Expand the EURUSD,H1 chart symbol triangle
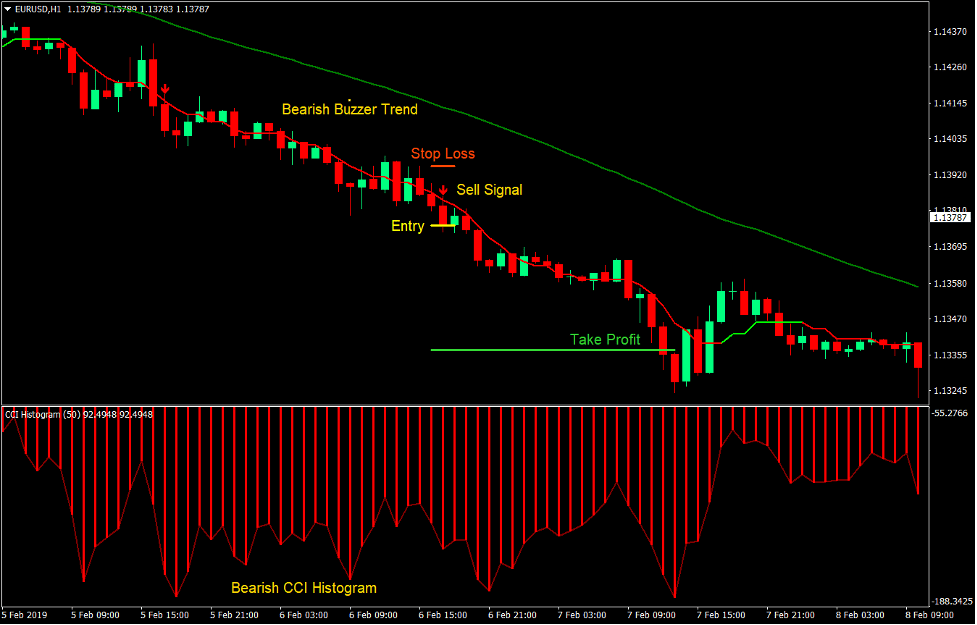This screenshot has width=977, height=625. (7, 8)
